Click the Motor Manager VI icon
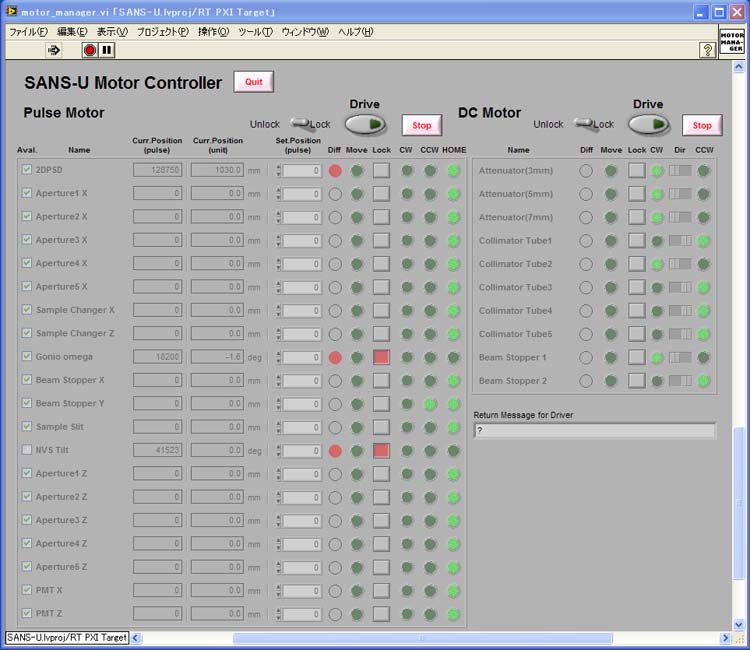The image size is (750, 650). pyautogui.click(x=732, y=42)
